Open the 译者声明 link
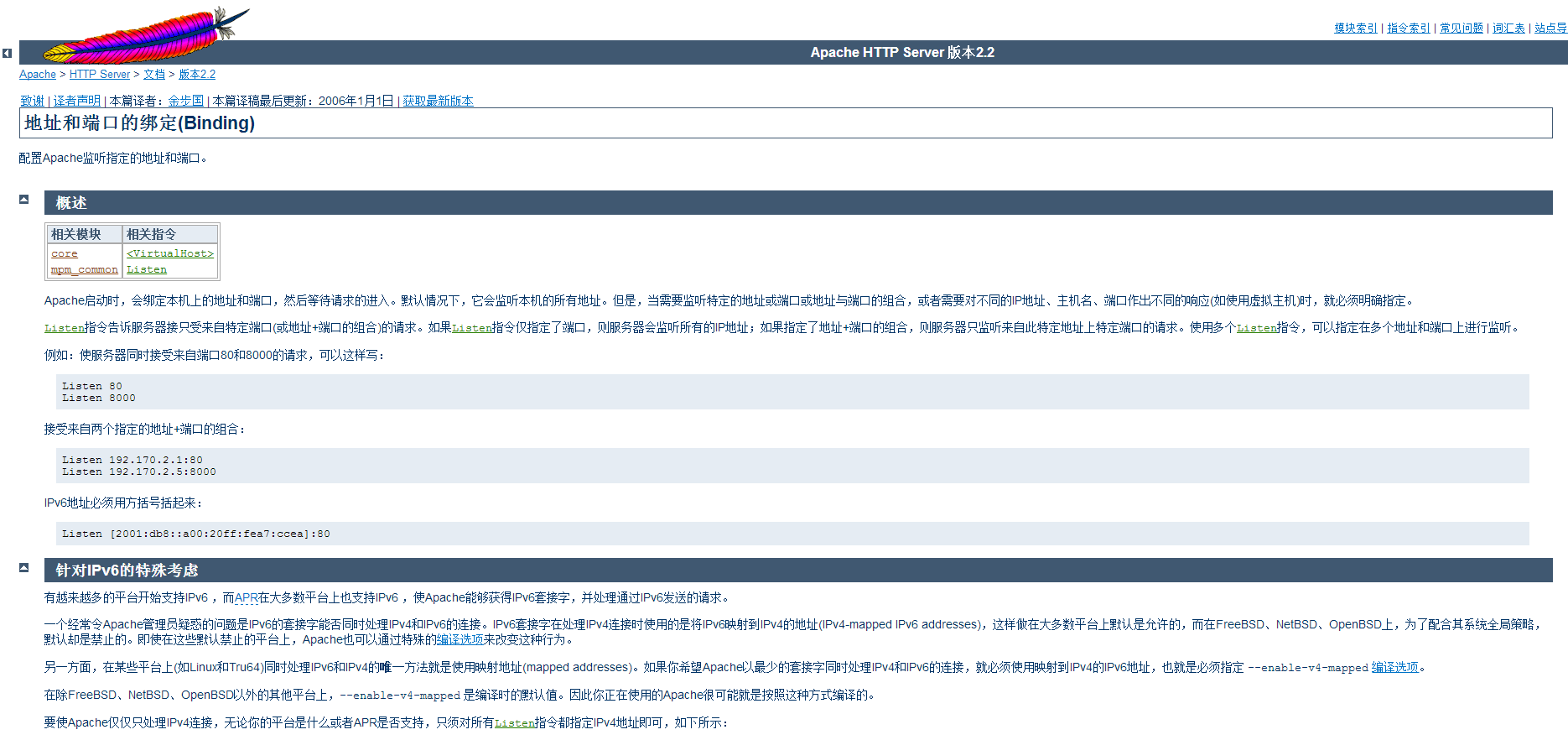This screenshot has width=1568, height=740. tap(77, 101)
